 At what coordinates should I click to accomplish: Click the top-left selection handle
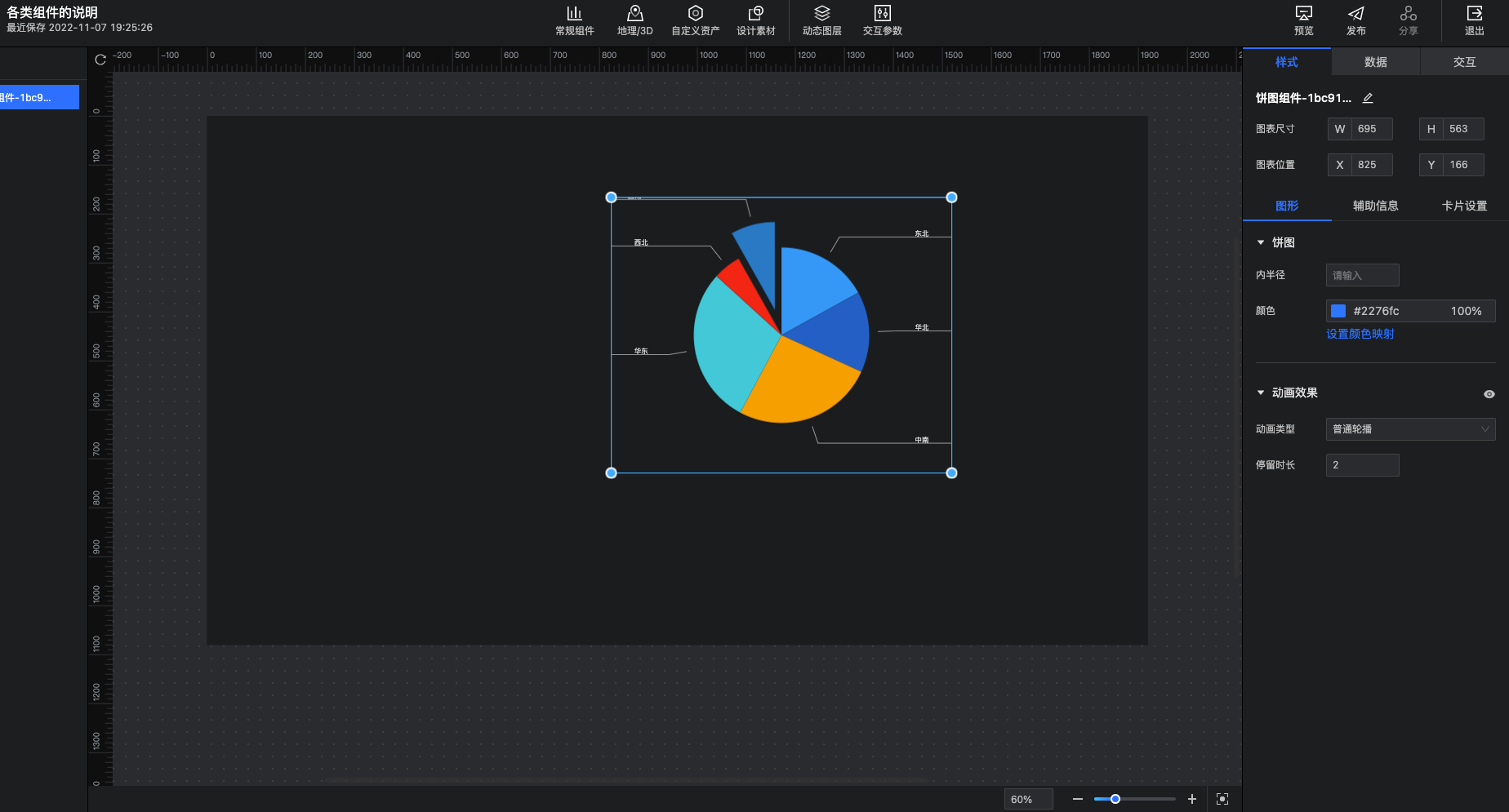click(611, 197)
